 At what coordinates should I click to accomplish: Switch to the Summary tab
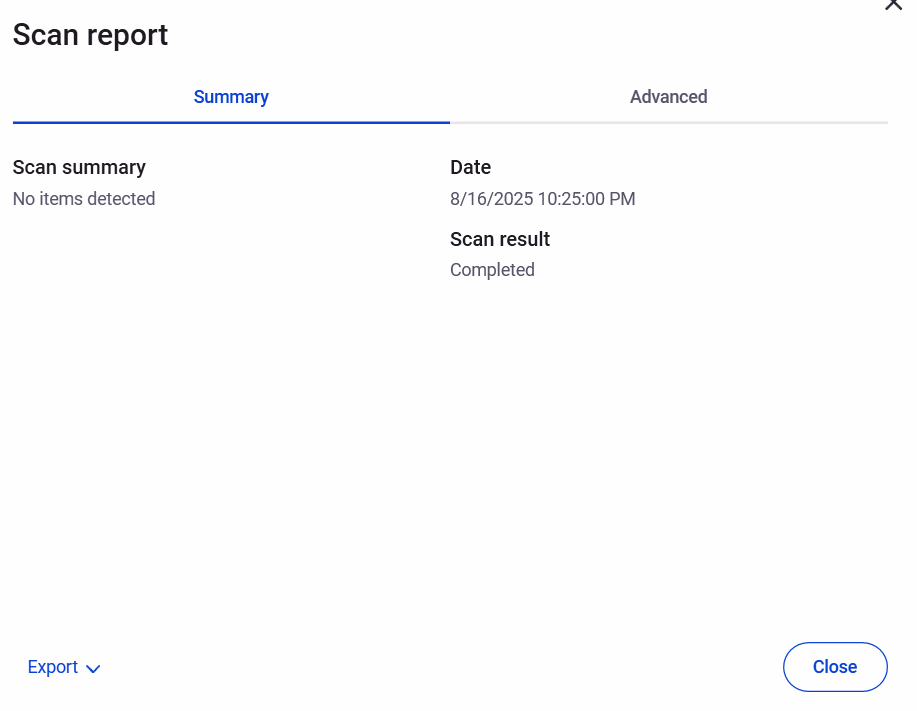(231, 97)
